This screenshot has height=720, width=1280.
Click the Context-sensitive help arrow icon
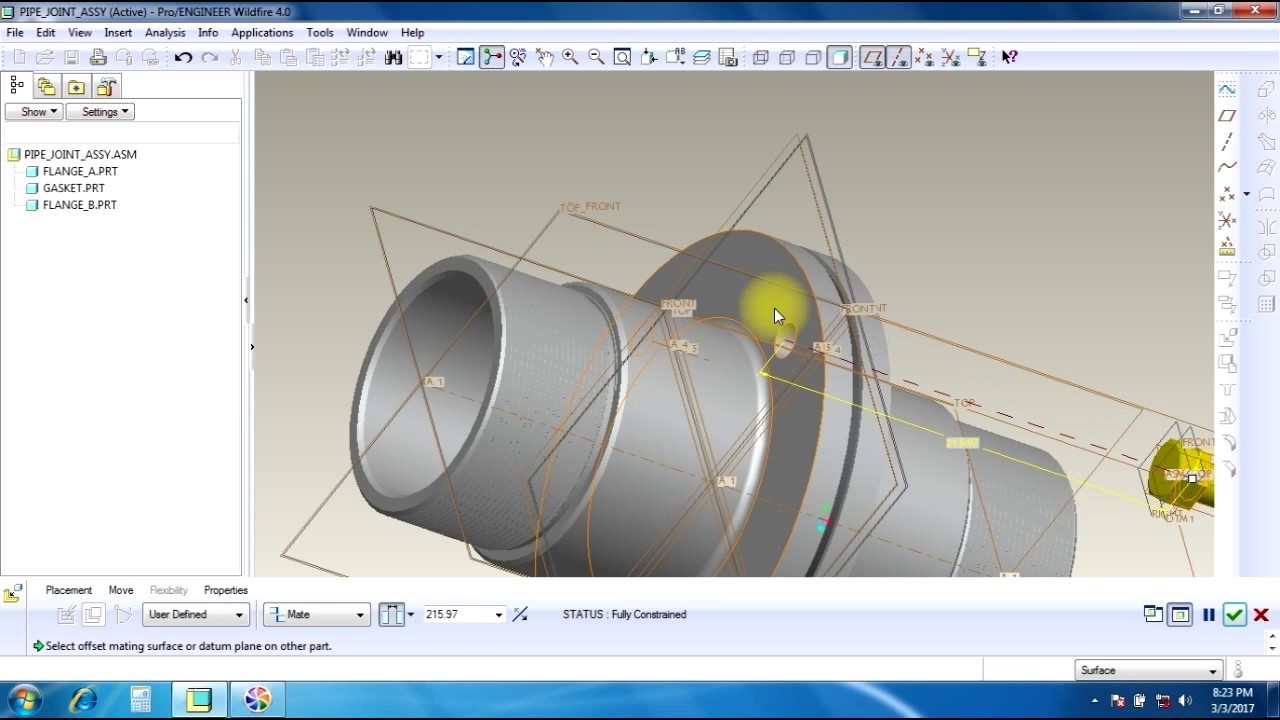coord(1009,57)
